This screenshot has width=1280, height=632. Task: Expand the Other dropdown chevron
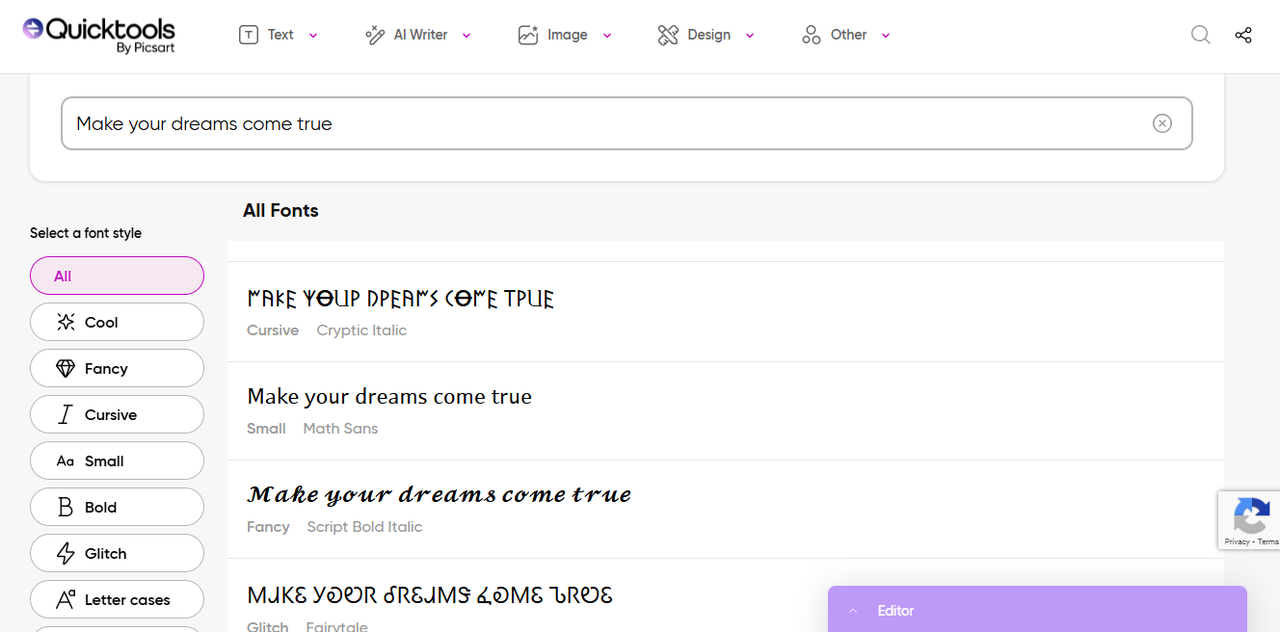click(885, 36)
